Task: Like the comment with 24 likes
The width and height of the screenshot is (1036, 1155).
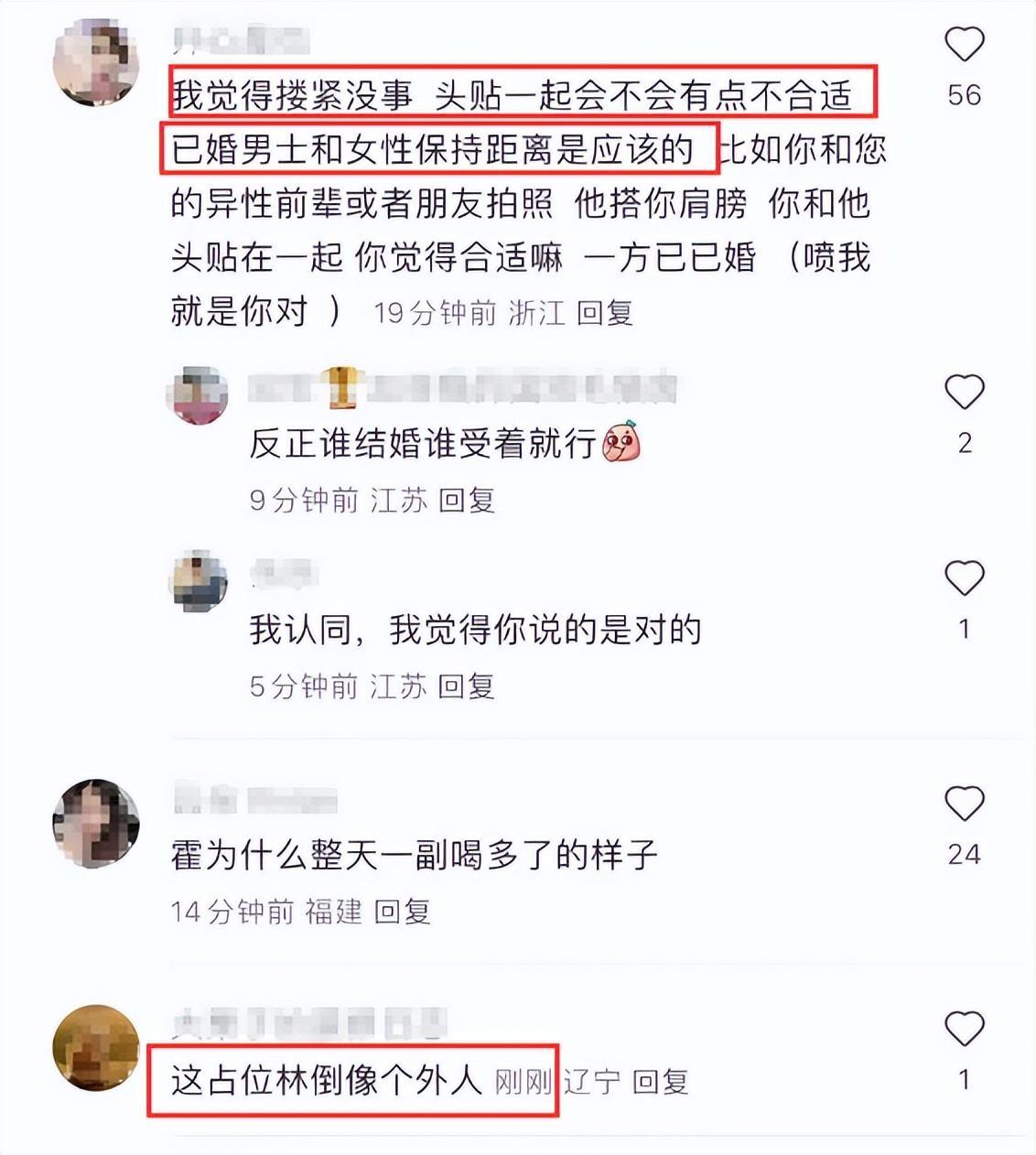Action: point(964,804)
